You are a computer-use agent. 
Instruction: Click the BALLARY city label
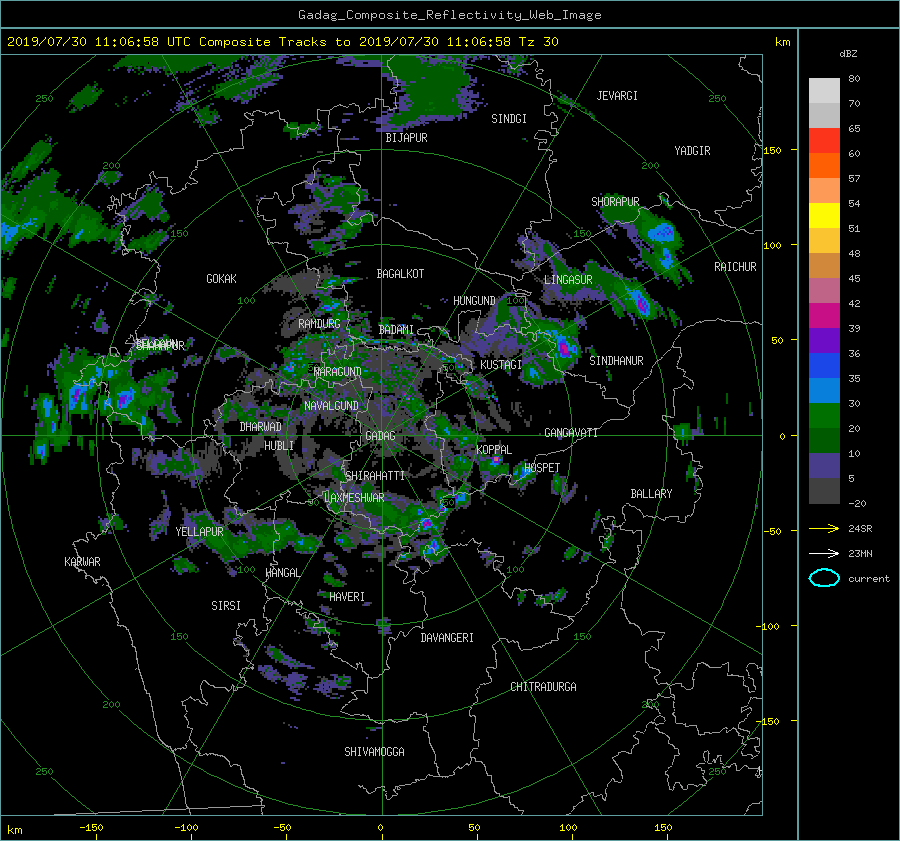tap(651, 494)
